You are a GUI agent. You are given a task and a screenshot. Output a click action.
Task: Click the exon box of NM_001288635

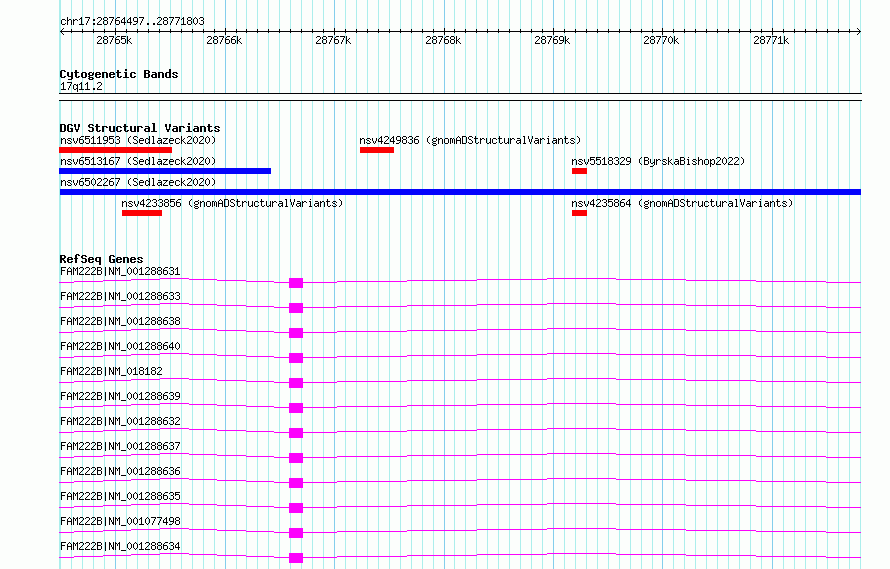point(296,508)
